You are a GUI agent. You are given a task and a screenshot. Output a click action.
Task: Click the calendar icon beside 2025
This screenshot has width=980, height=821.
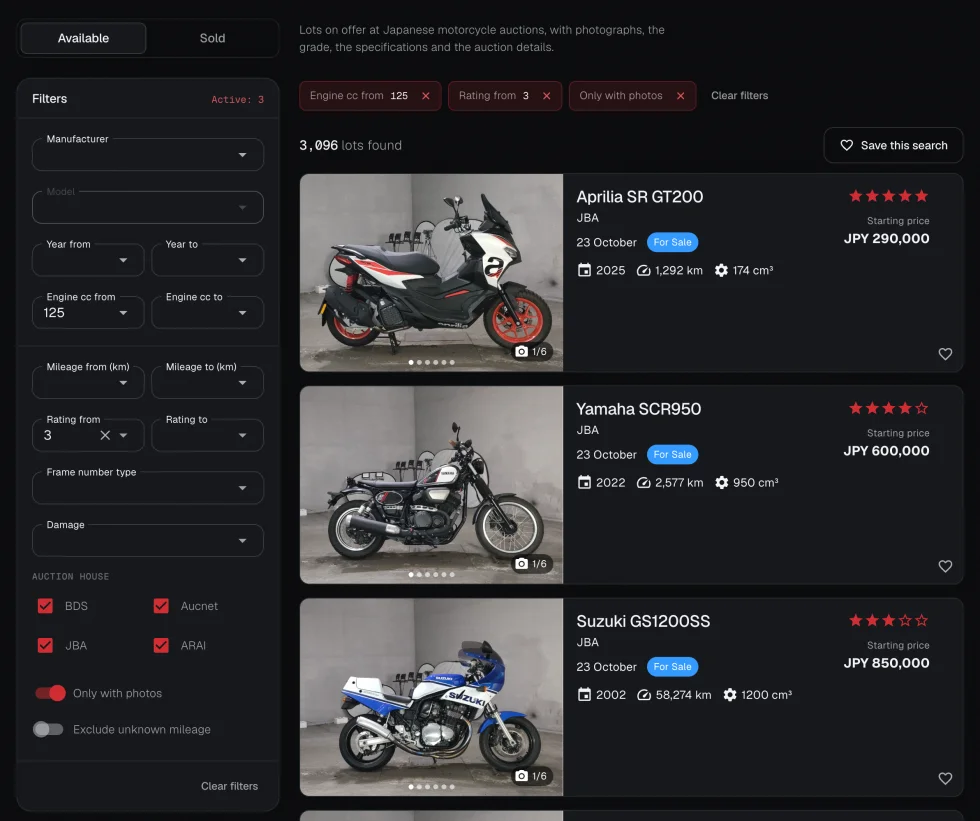(x=584, y=270)
